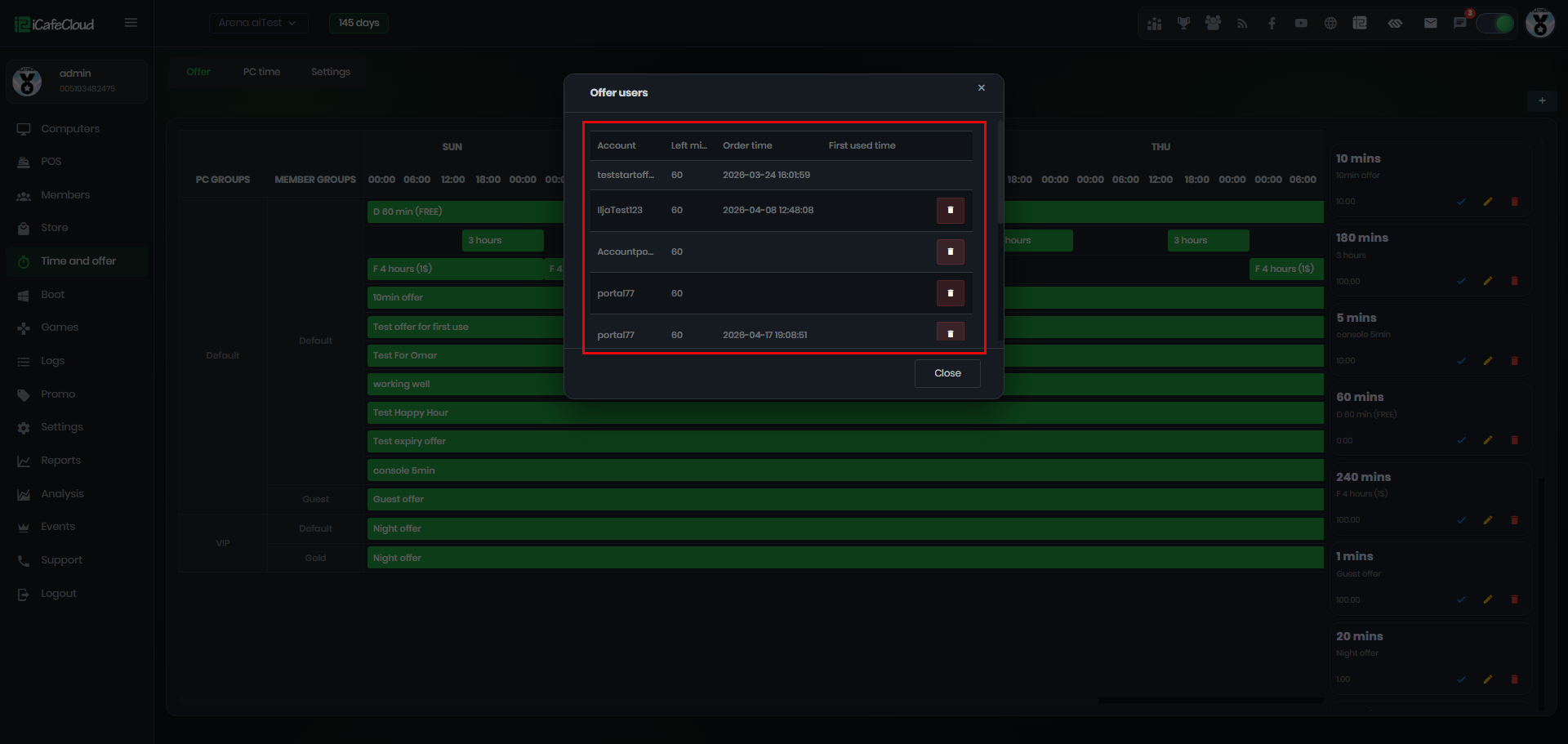The image size is (1568, 744).
Task: Click the admin profile card in sidebar
Action: (77, 82)
